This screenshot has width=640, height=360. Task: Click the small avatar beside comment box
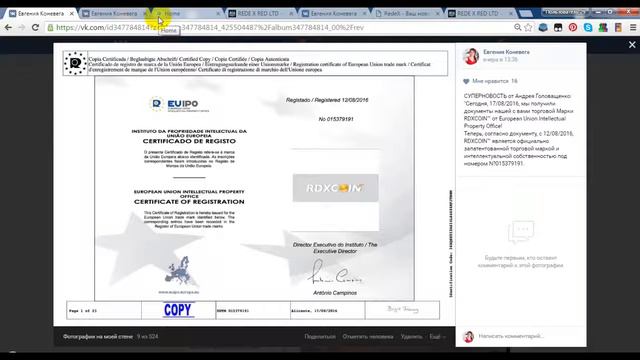(x=469, y=336)
